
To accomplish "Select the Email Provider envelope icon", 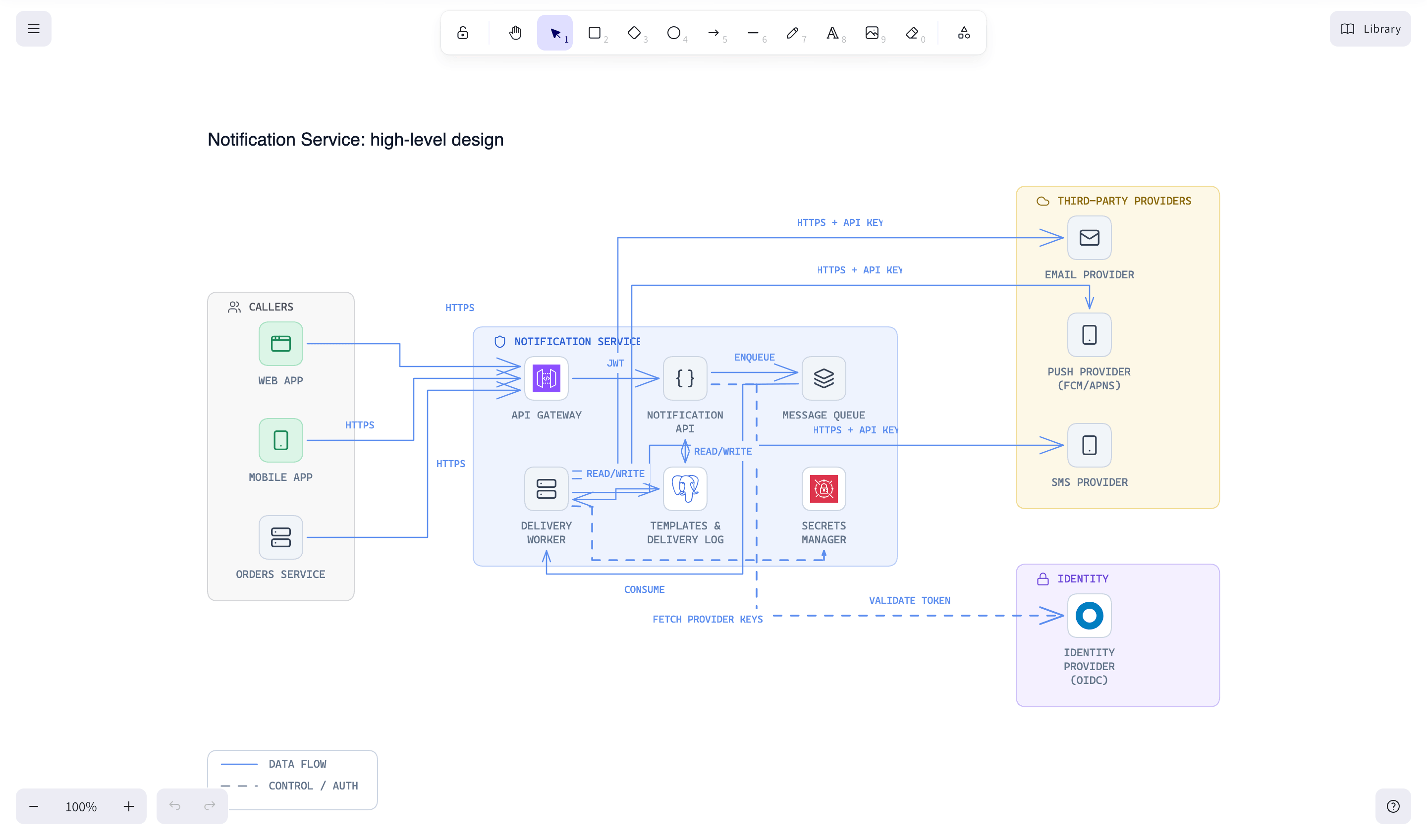I will click(1090, 238).
